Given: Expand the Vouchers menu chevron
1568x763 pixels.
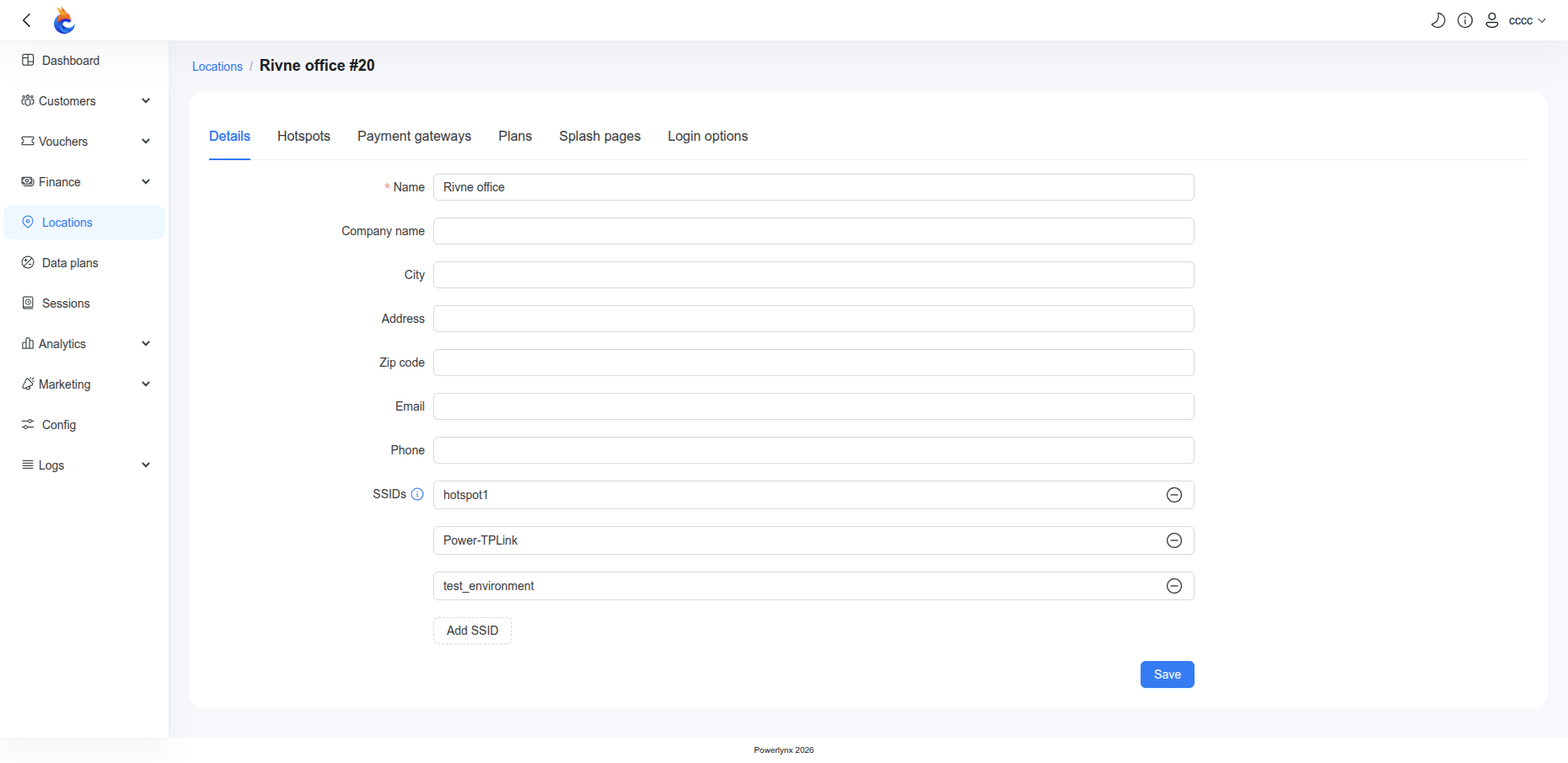Looking at the screenshot, I should click(x=146, y=141).
